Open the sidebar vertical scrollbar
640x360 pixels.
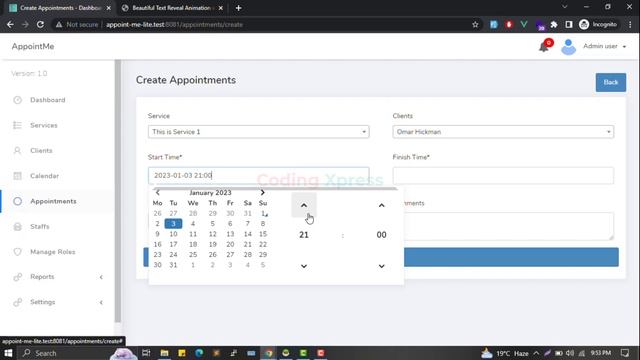pos(118,191)
